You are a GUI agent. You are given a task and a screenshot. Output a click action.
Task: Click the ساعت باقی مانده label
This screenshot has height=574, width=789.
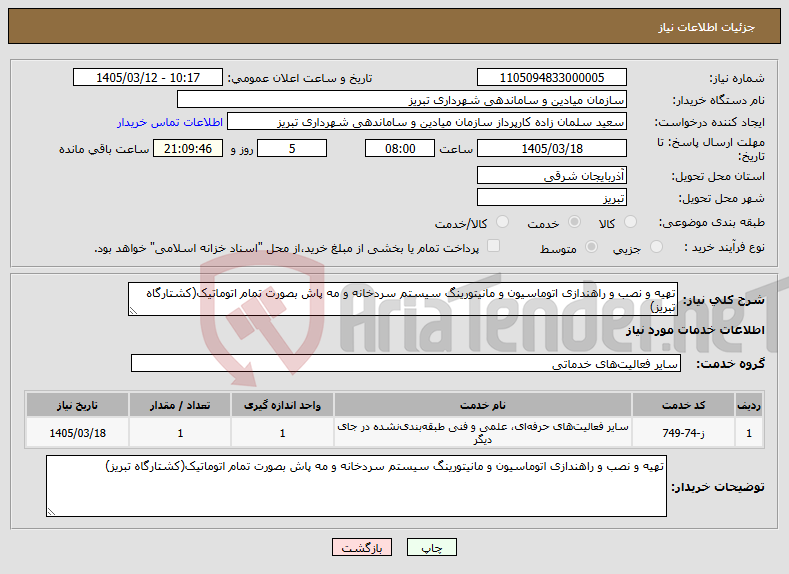104,149
